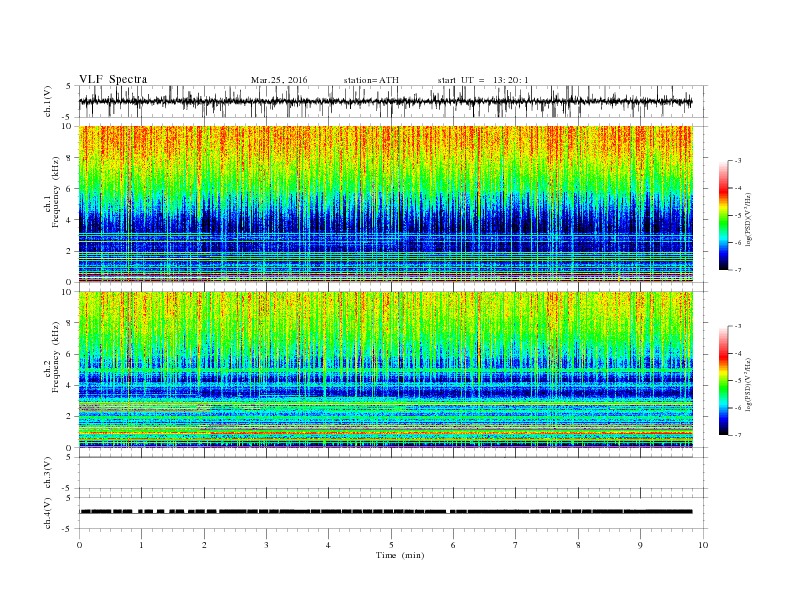Screen dimensions: 792x612
Task: Click the ch.1 voltage waveform trace
Action: pos(385,101)
